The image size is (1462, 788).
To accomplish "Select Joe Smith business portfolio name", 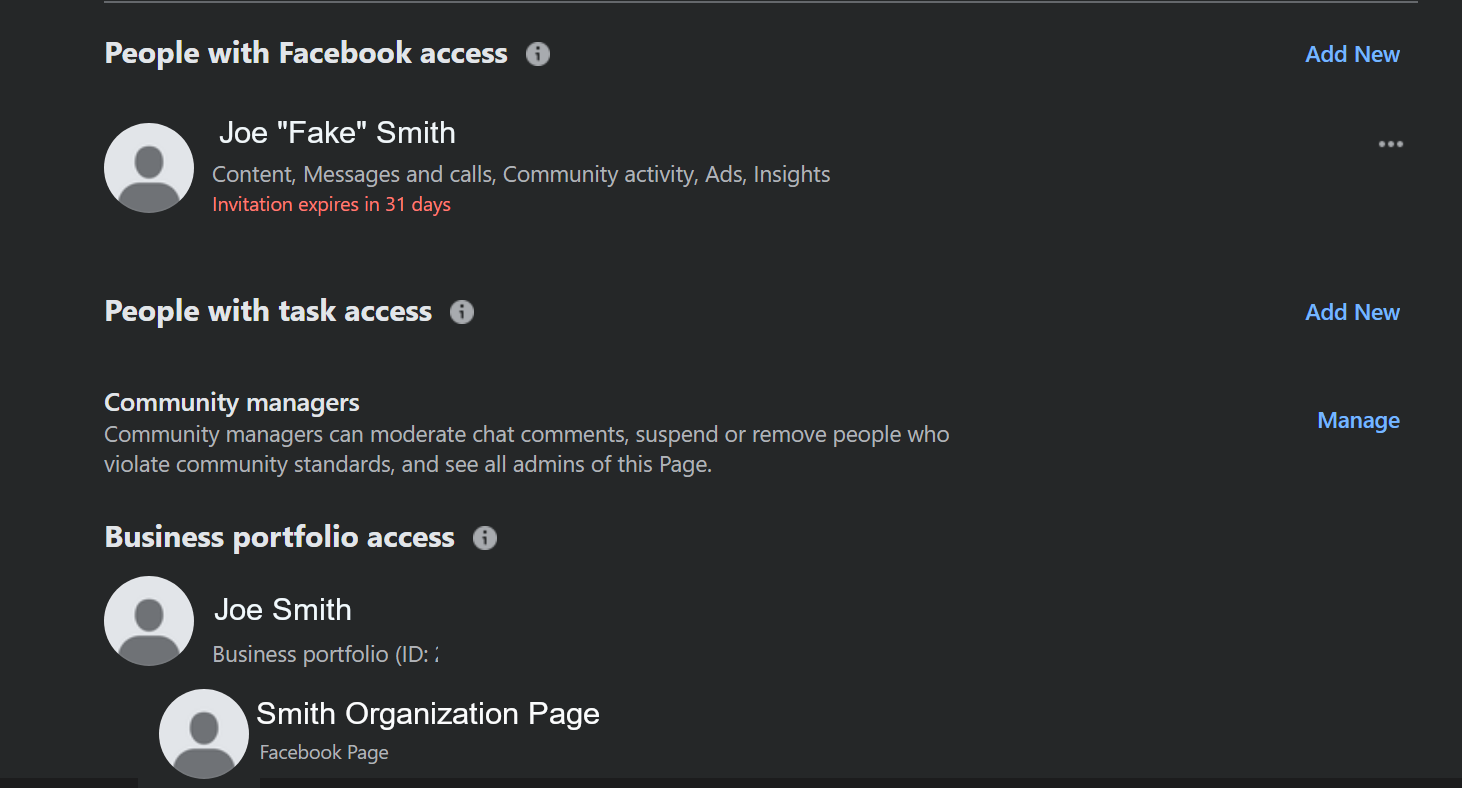I will coord(283,610).
